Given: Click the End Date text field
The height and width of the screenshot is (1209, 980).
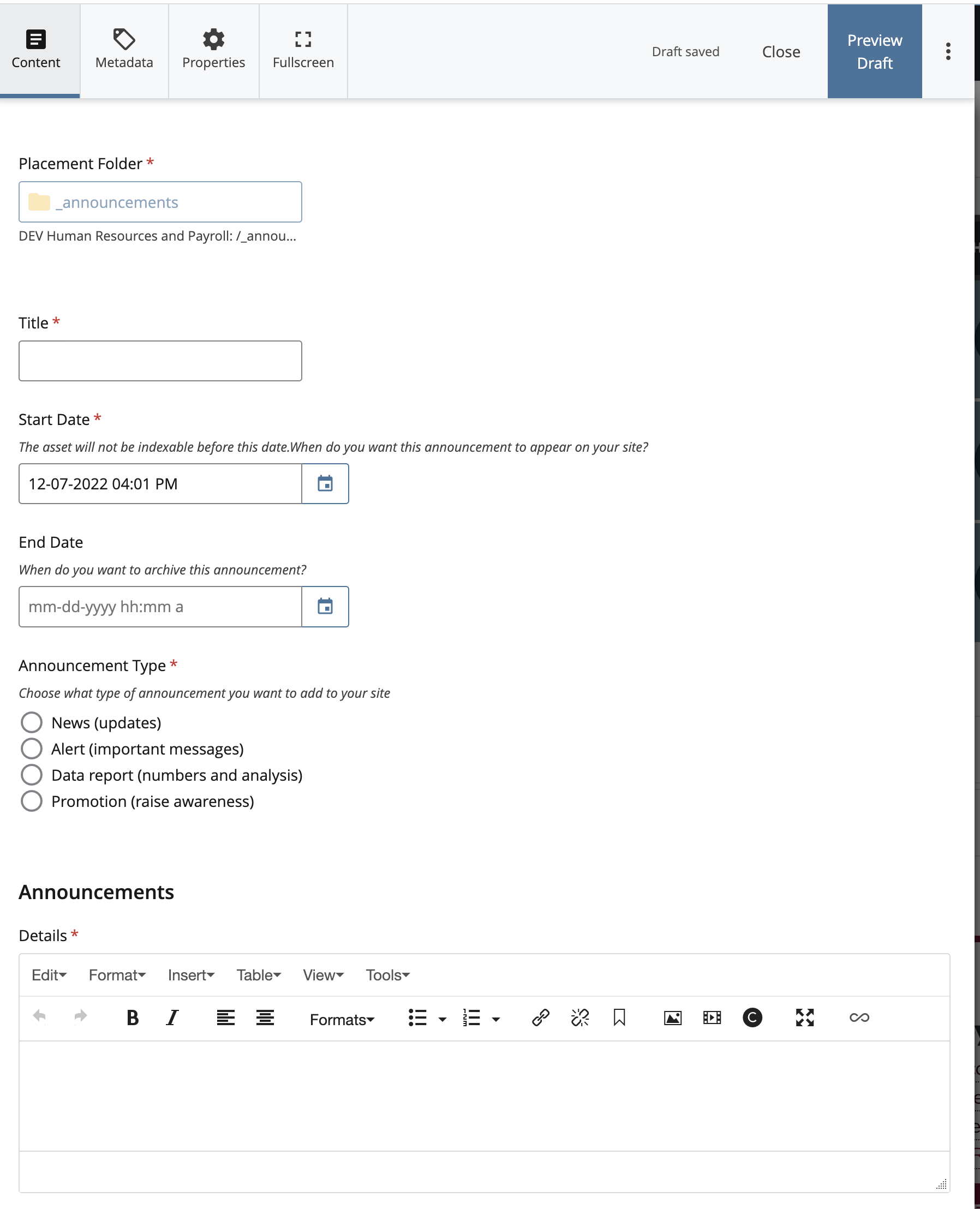Looking at the screenshot, I should [x=160, y=606].
